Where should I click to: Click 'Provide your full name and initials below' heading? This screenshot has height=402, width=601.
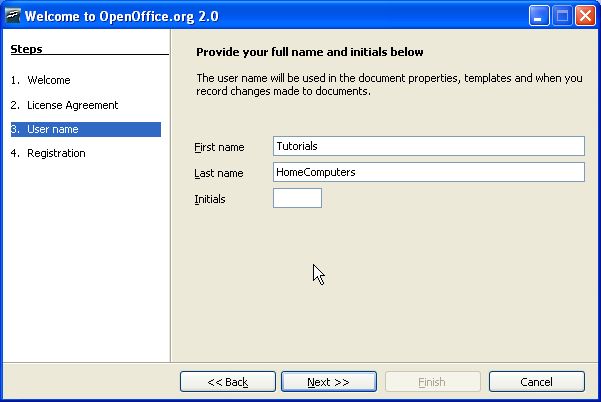point(310,52)
